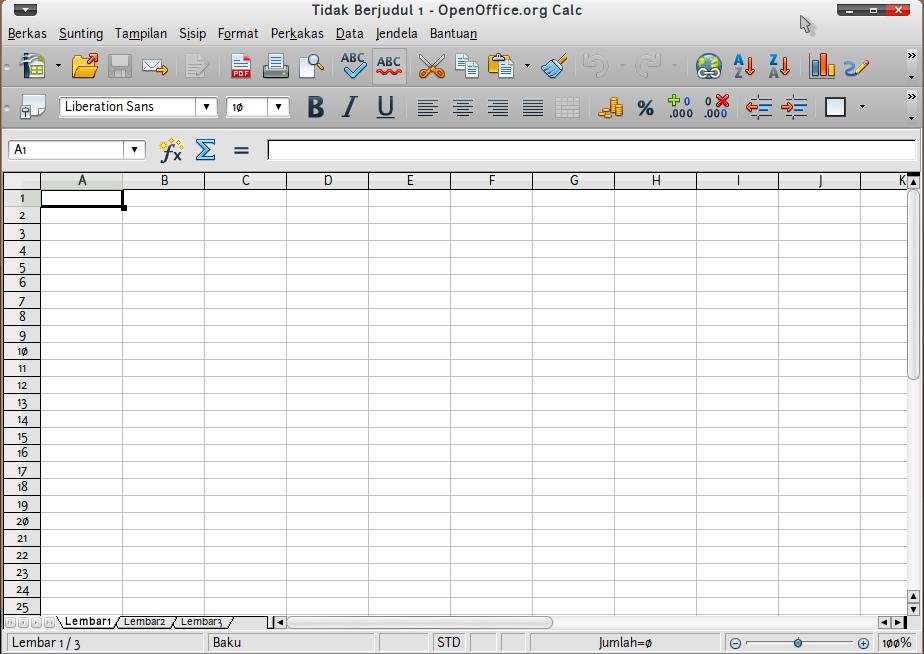Align text left
The height and width of the screenshot is (654, 924).
tap(428, 108)
